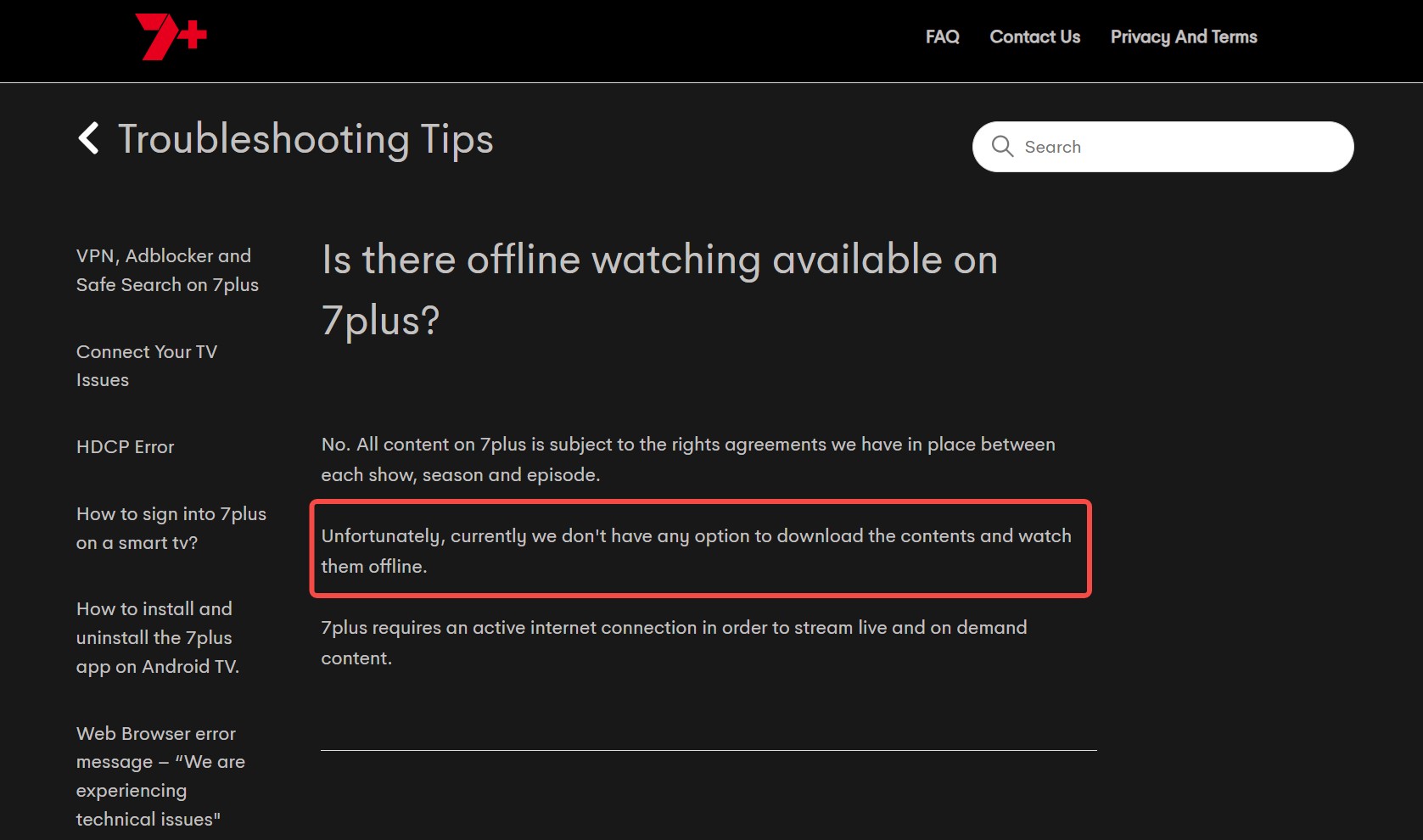This screenshot has height=840, width=1423.
Task: Open Contact Us in header
Action: pos(1034,36)
